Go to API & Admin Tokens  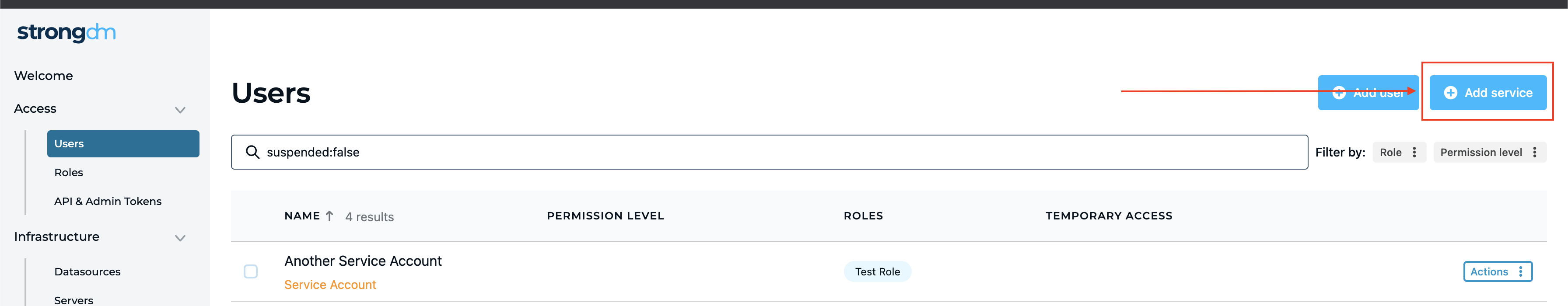pos(108,202)
